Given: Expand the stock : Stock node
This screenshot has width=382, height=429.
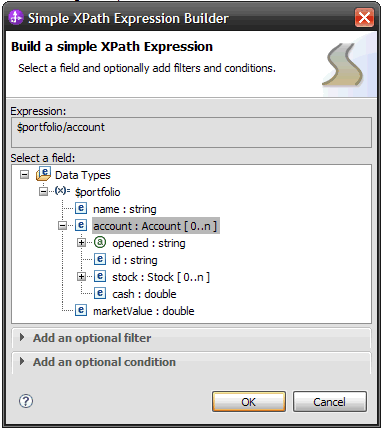Looking at the screenshot, I should (81, 276).
